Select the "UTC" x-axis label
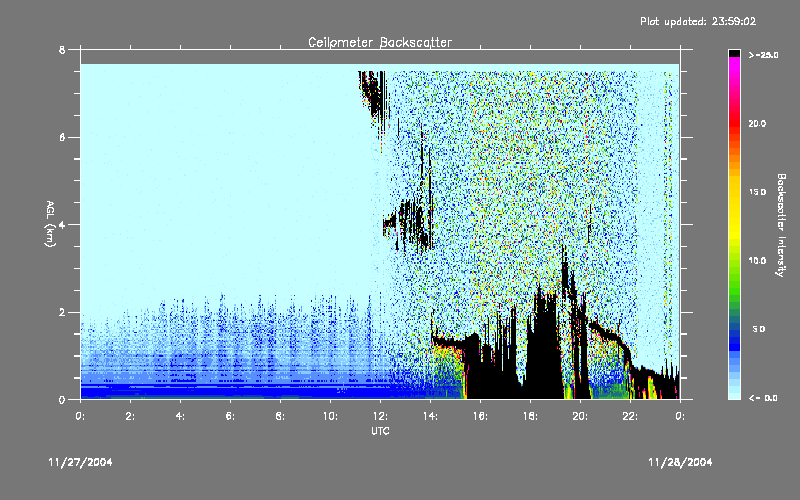This screenshot has height=500, width=800. click(x=380, y=431)
